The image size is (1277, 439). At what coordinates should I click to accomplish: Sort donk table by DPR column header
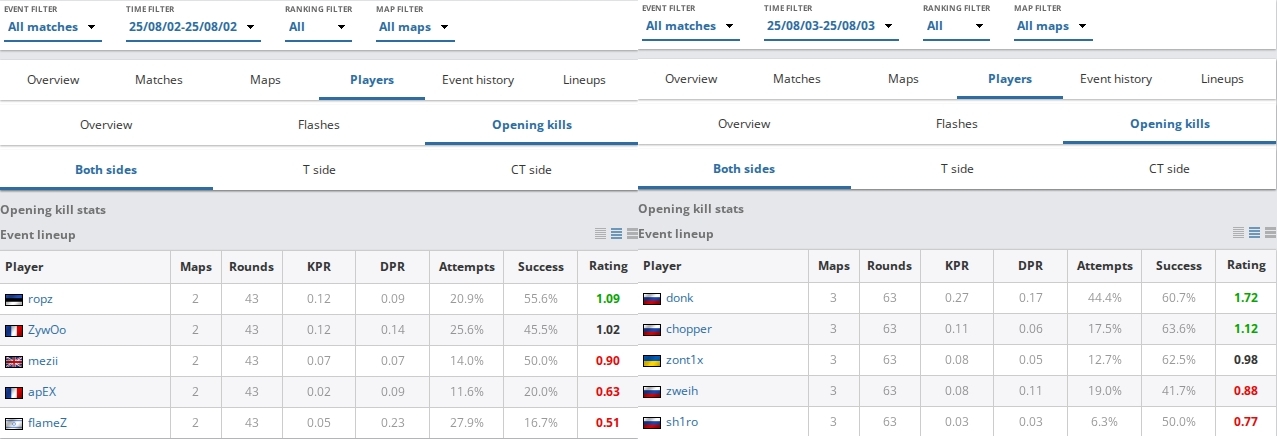1030,266
